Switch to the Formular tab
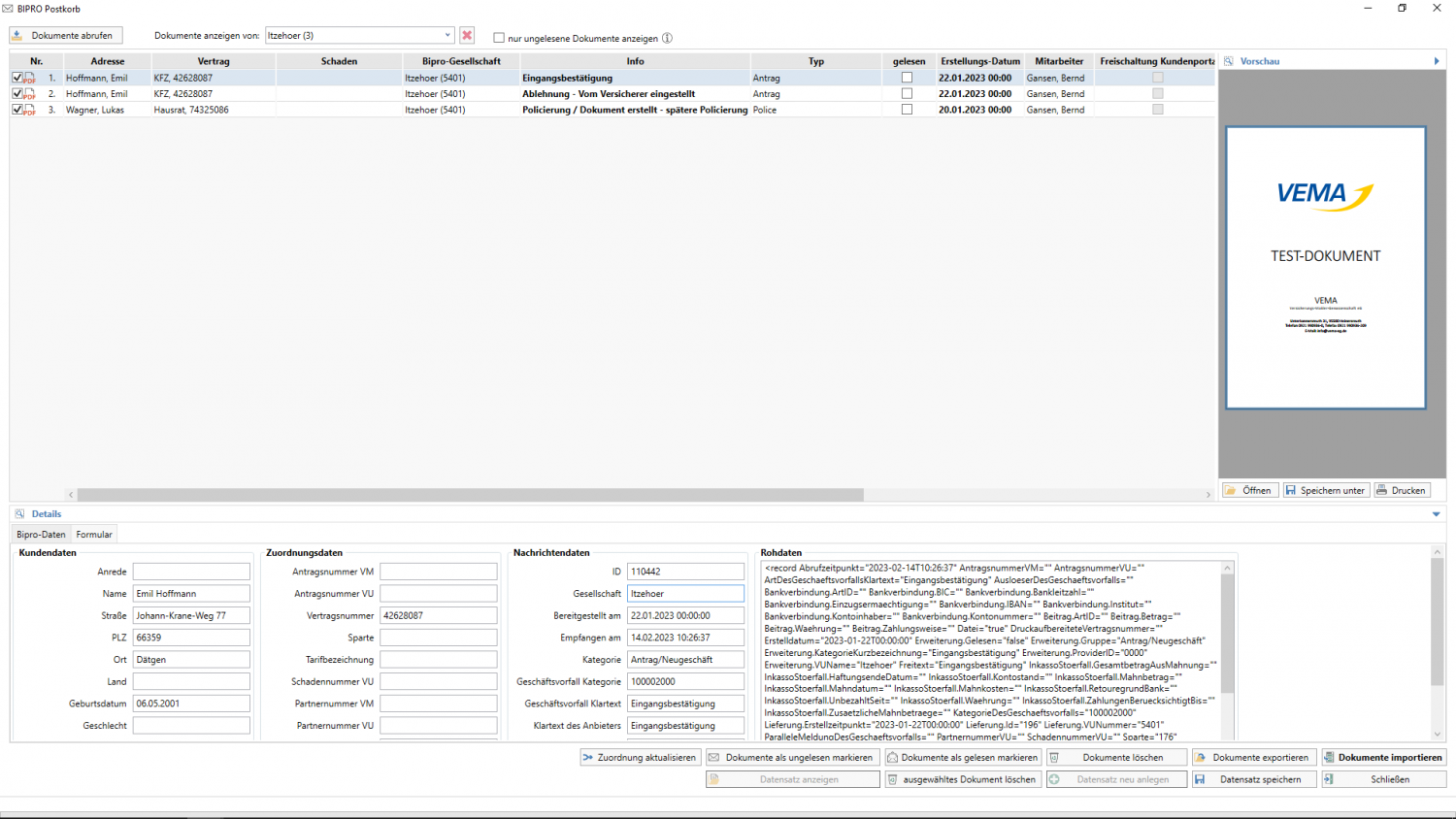The width and height of the screenshot is (1456, 819). (94, 535)
